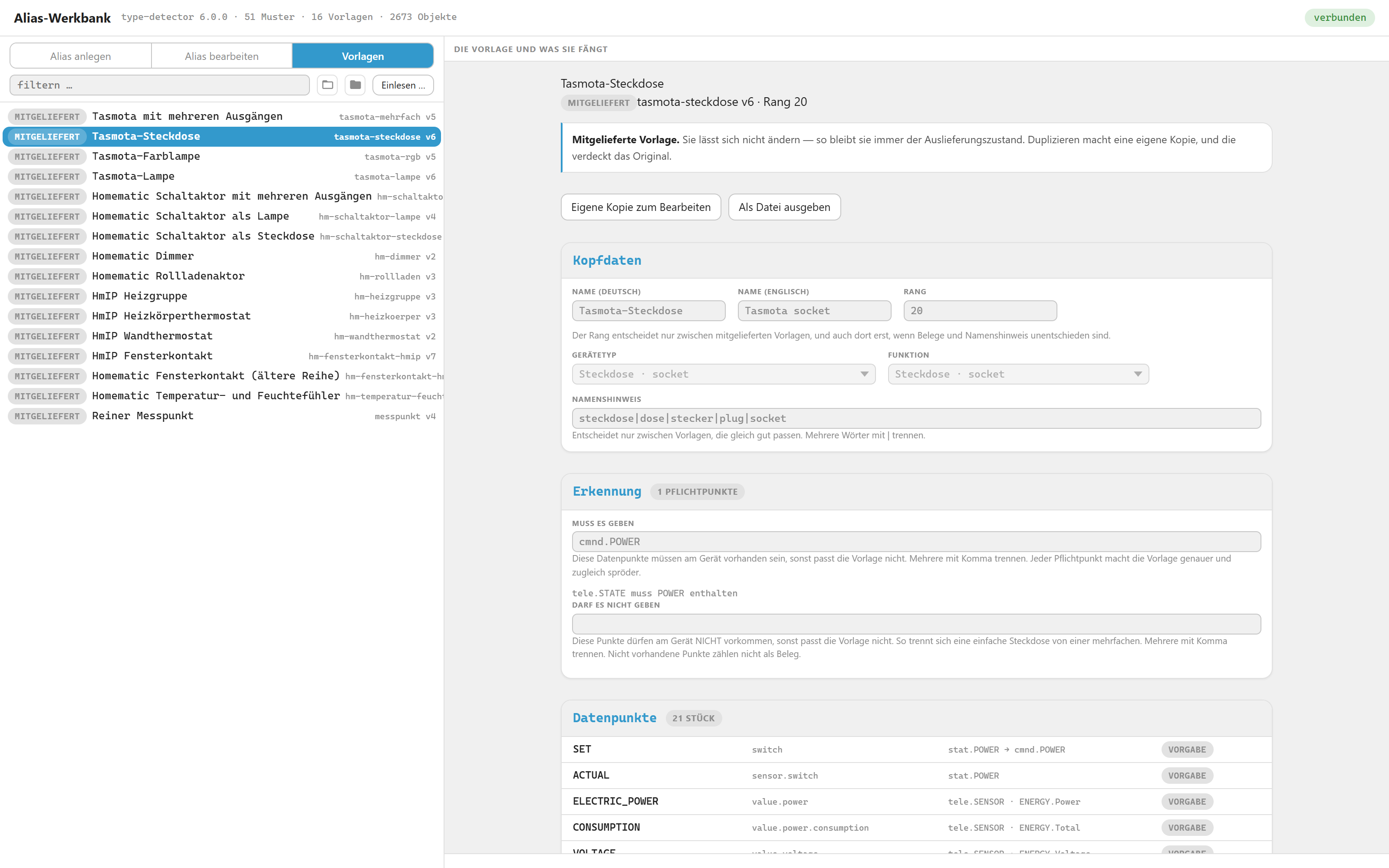
Task: Click the 1 PFLICHTPUNKTE badge
Action: point(698,492)
